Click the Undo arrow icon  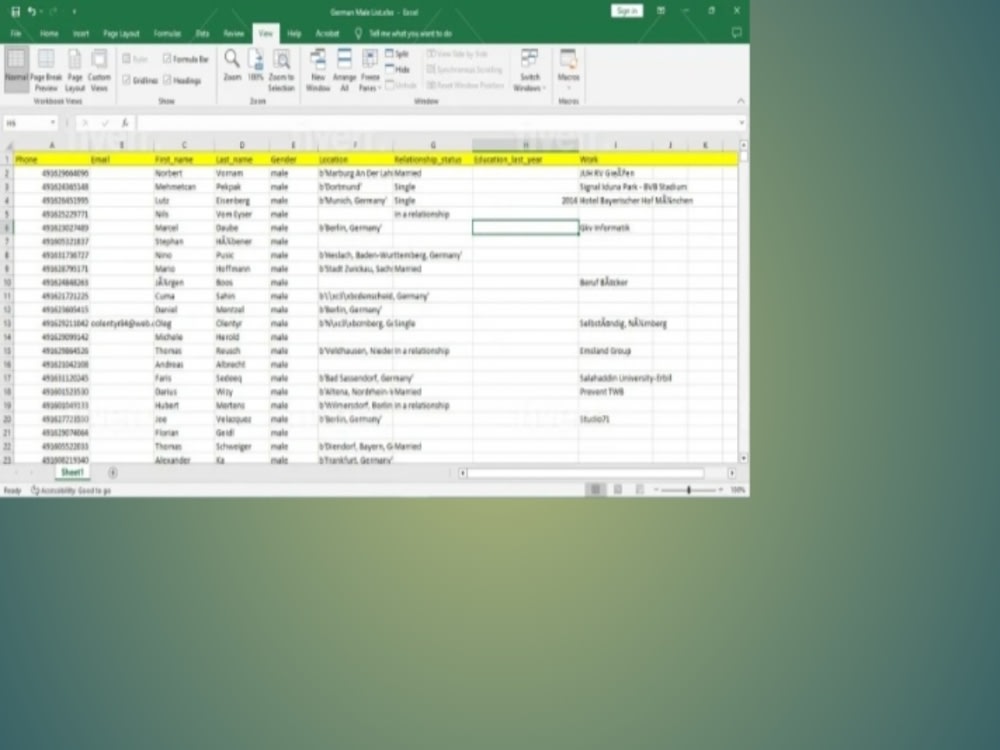point(31,11)
